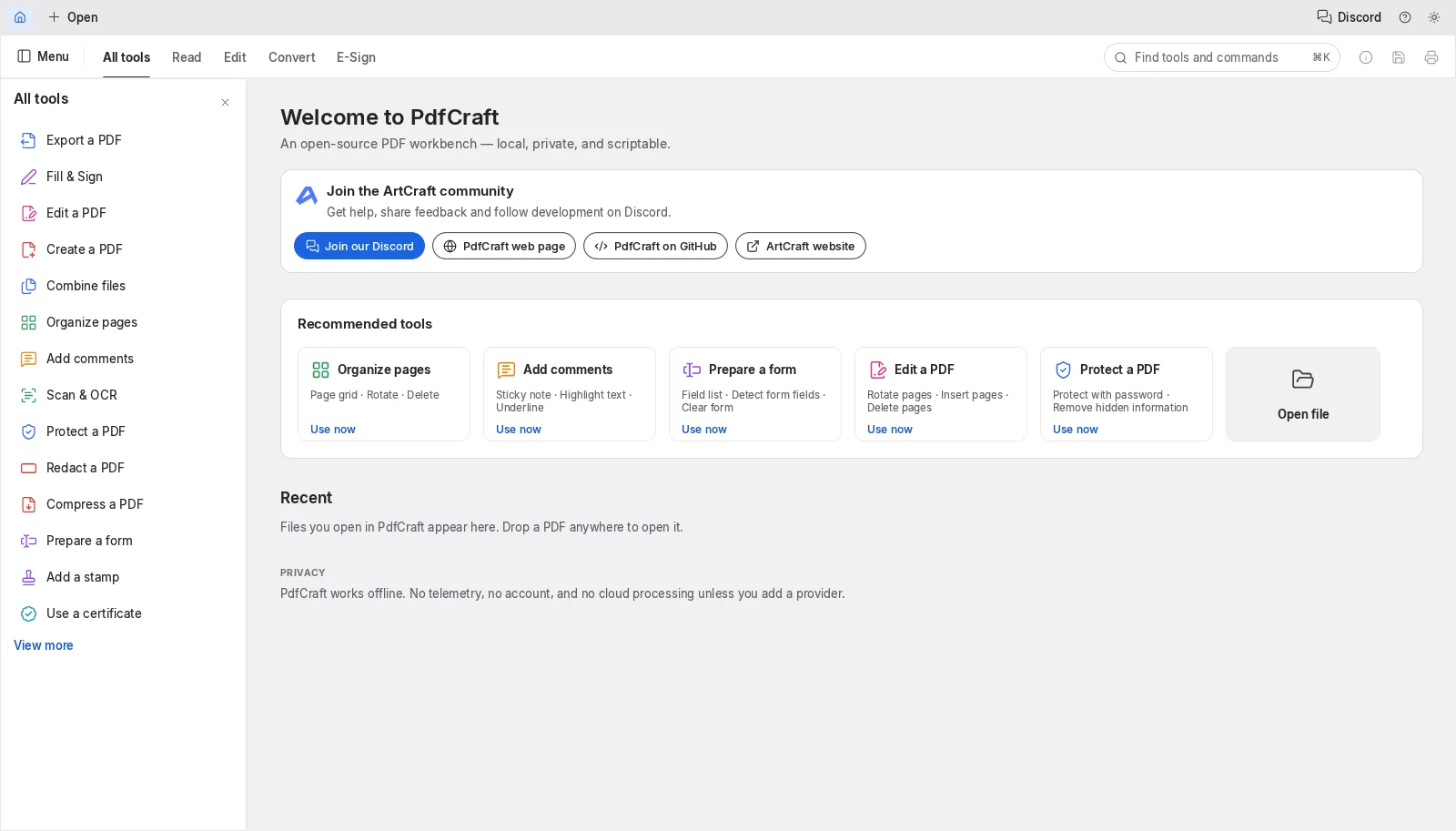The width and height of the screenshot is (1456, 831).
Task: Click the Edit a PDF sidebar icon
Action: click(29, 213)
